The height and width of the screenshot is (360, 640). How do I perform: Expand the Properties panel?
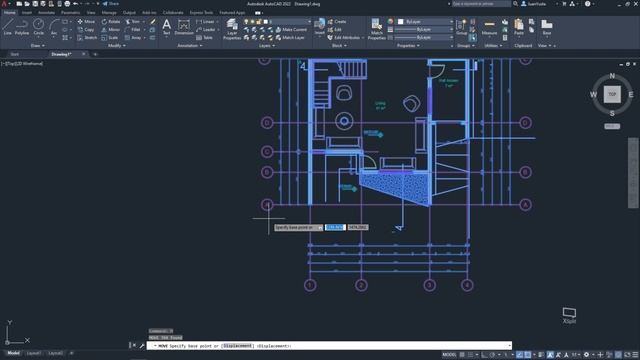[408, 46]
